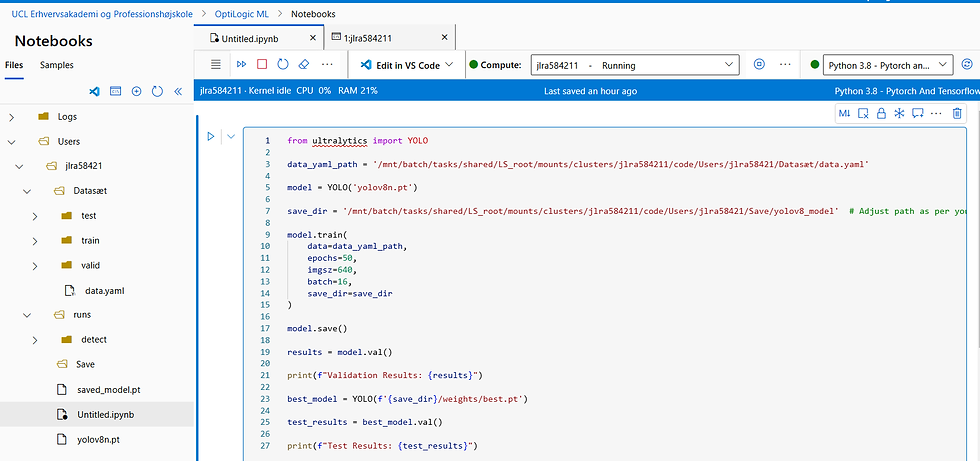The height and width of the screenshot is (461, 980).
Task: Open a terminal from the file explorer toolbar
Action: pos(115,91)
